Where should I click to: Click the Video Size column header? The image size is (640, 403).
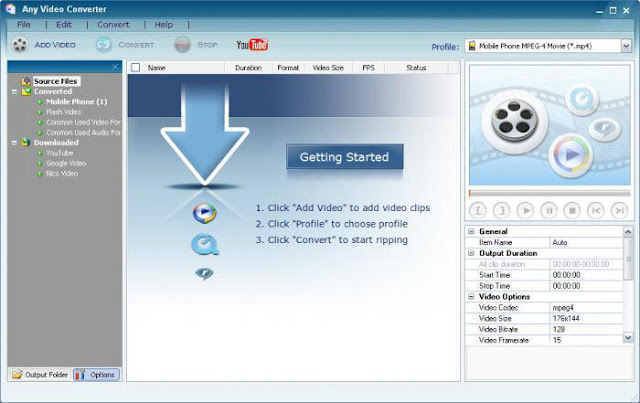click(328, 68)
